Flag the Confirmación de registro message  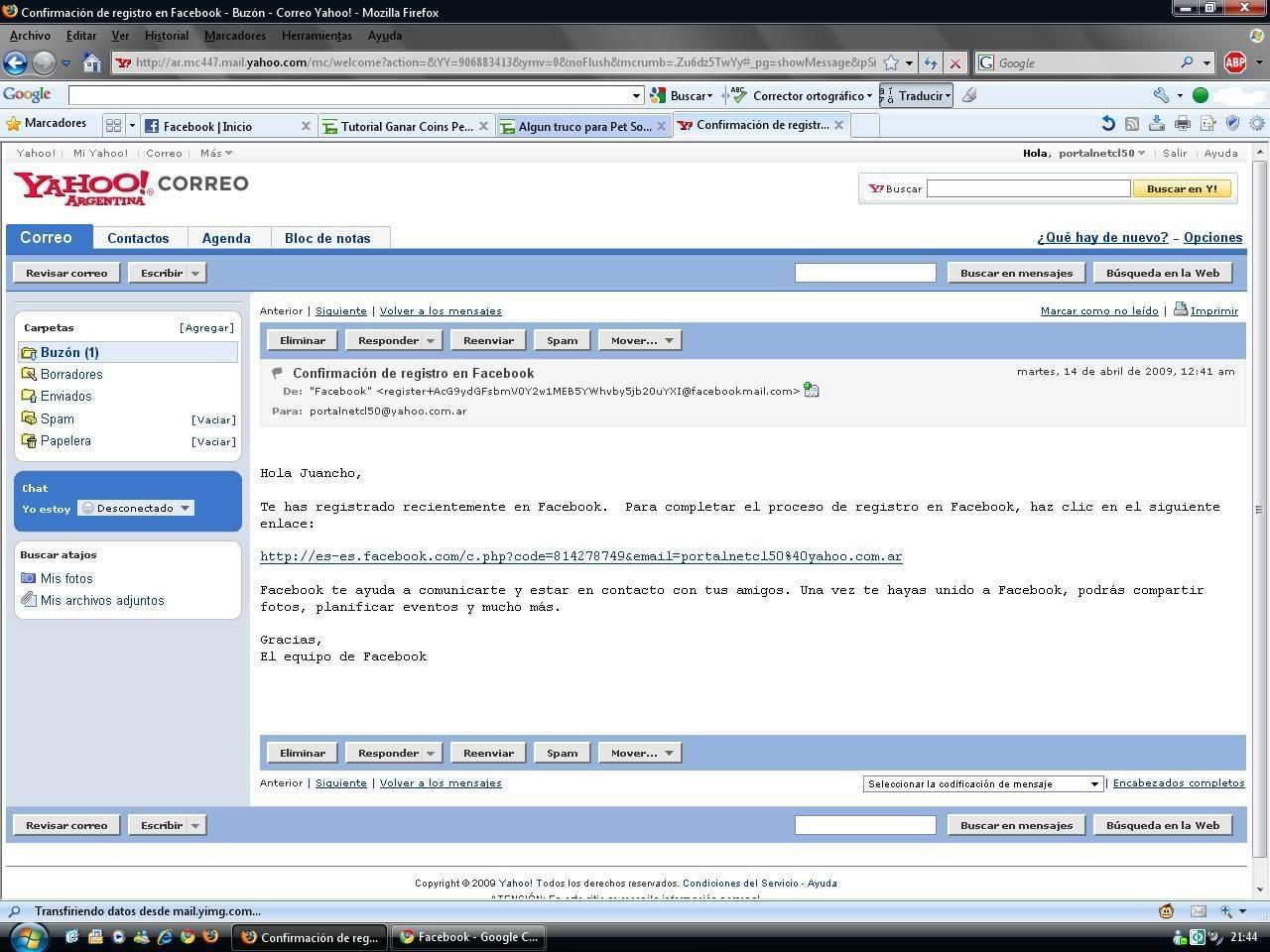[x=277, y=373]
